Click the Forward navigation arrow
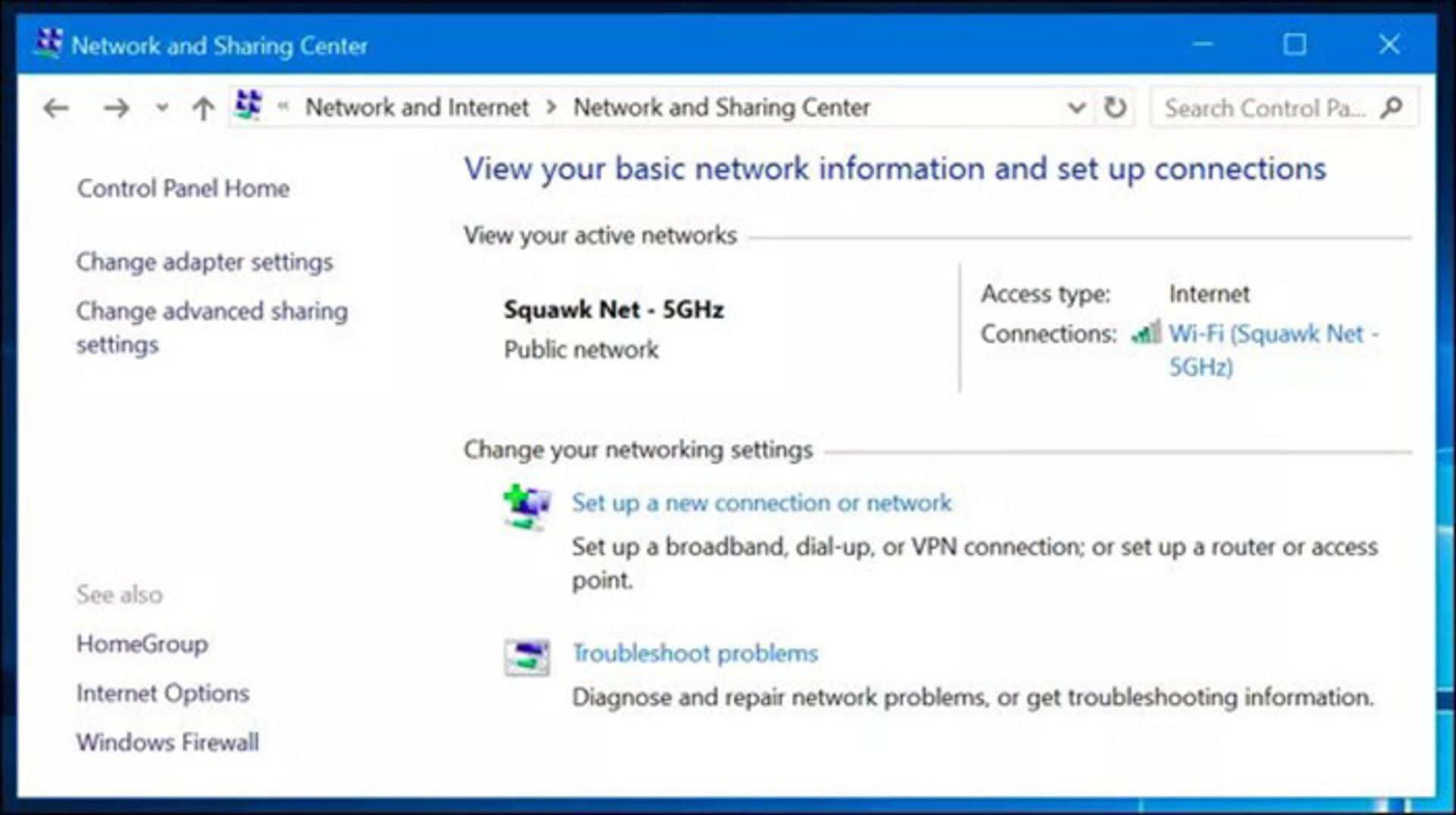Screen dimensions: 1456x815 (x=116, y=108)
